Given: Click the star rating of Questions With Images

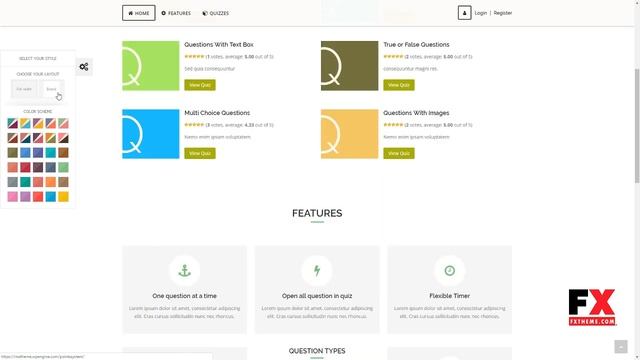Looking at the screenshot, I should pos(393,125).
